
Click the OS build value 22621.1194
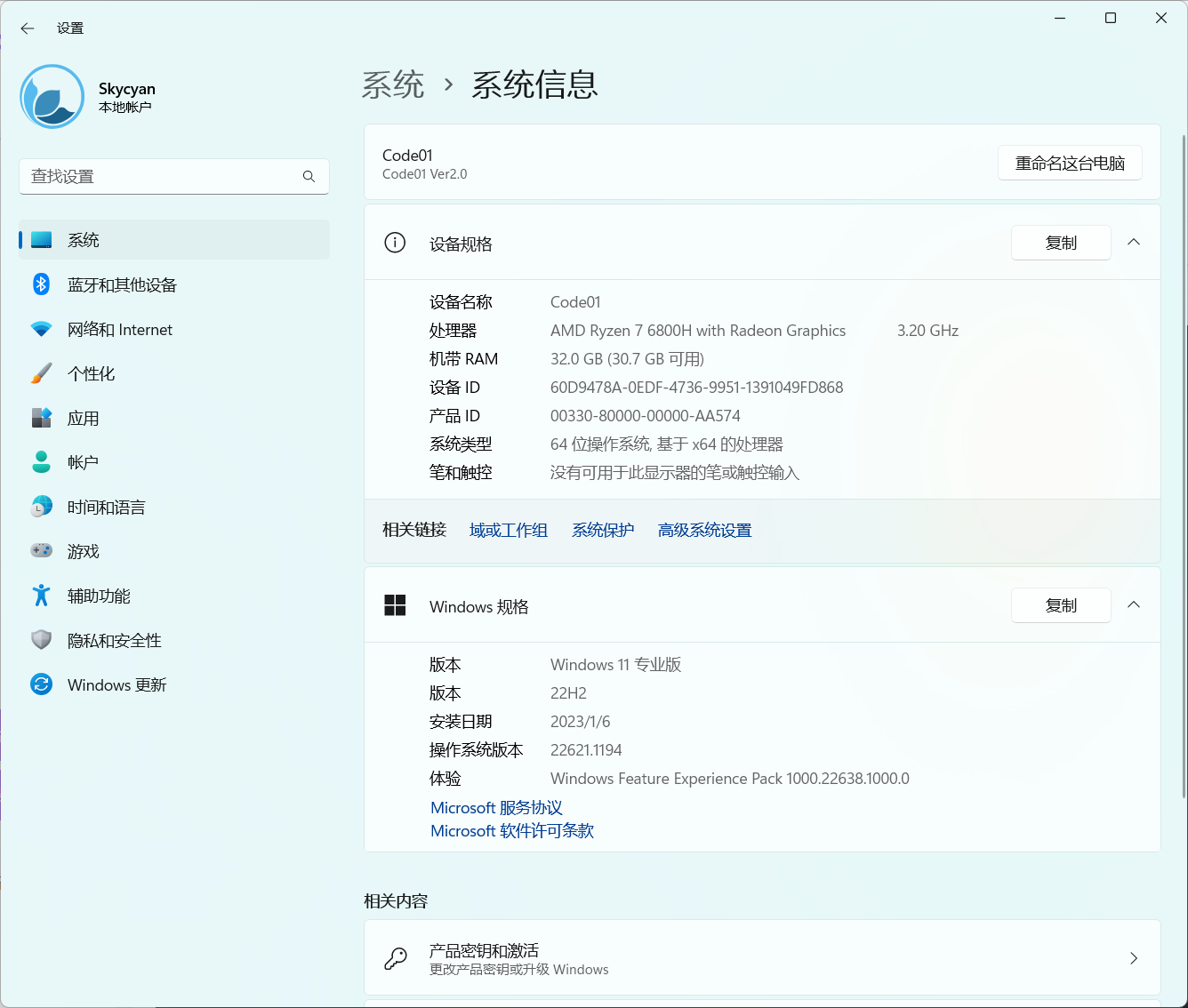586,750
